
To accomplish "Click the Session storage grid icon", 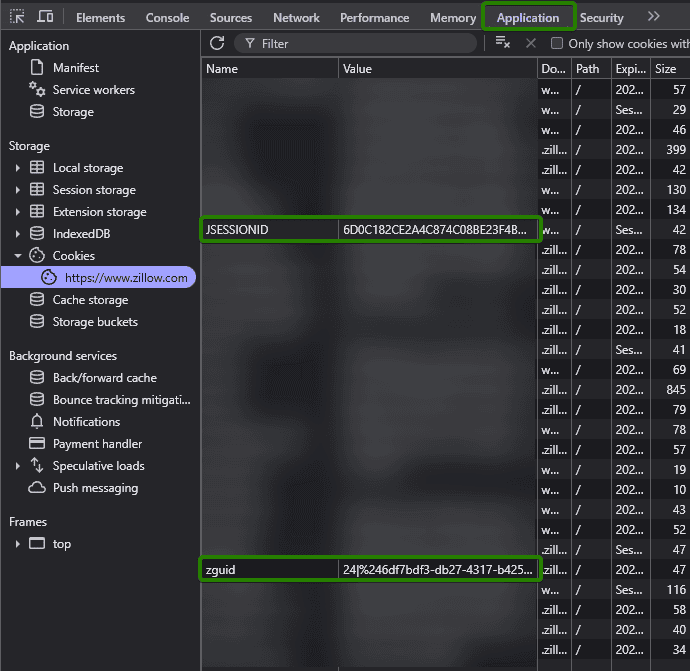I will 37,190.
